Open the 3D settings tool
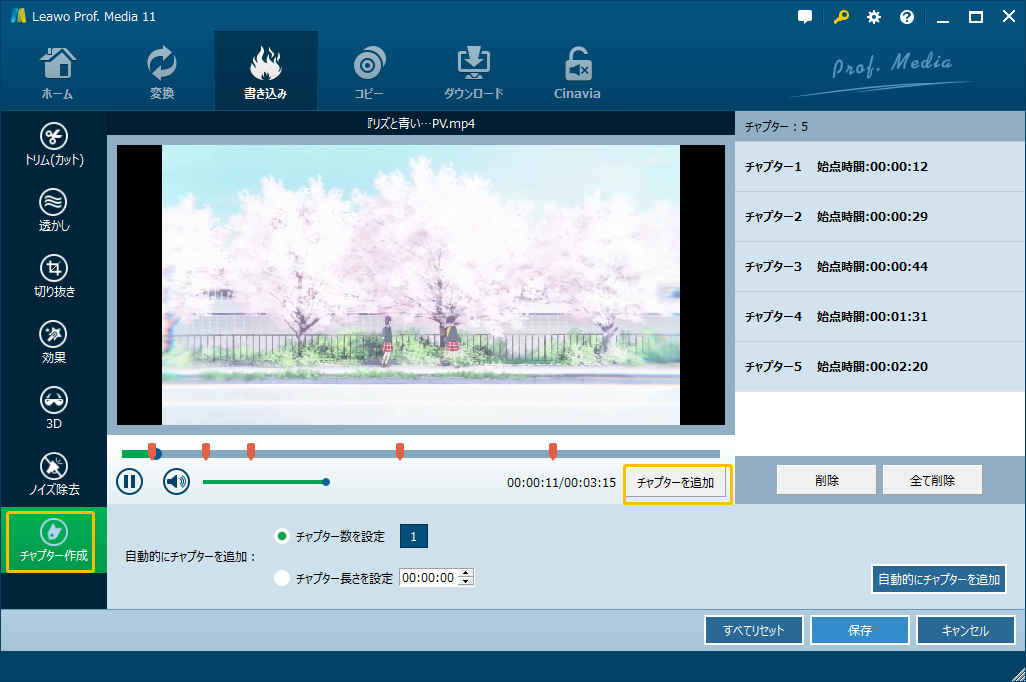The width and height of the screenshot is (1026, 682). coord(54,408)
